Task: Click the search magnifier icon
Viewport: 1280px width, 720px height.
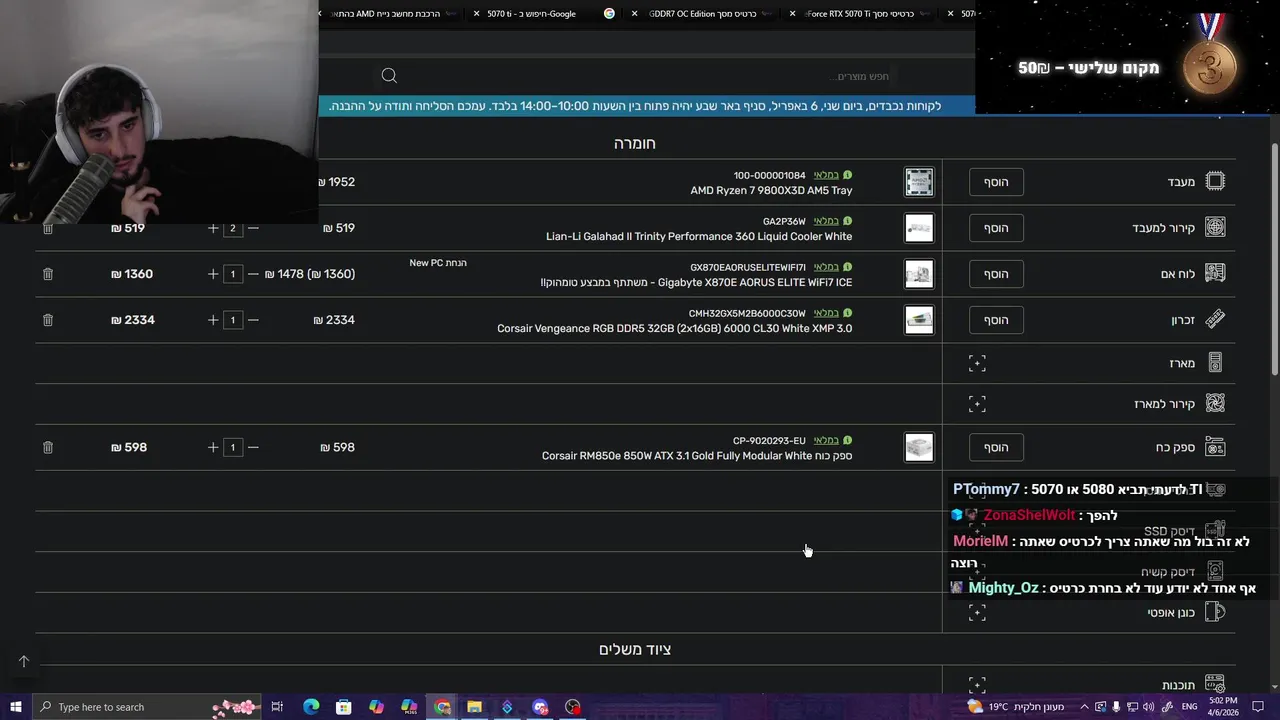Action: [389, 76]
